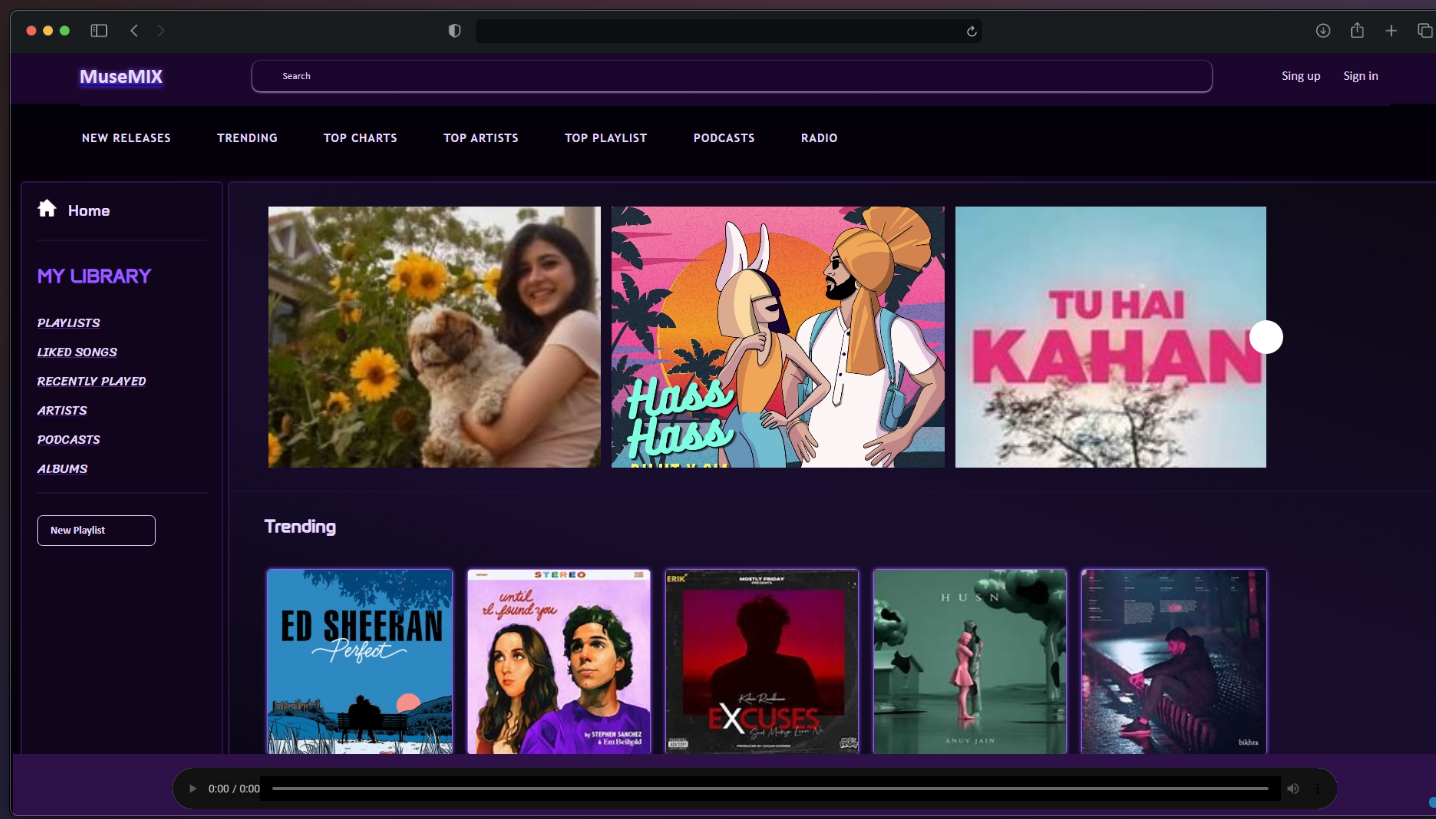Viewport: 1436px width, 819px height.
Task: Advance carousel with the white round button
Action: [1266, 337]
